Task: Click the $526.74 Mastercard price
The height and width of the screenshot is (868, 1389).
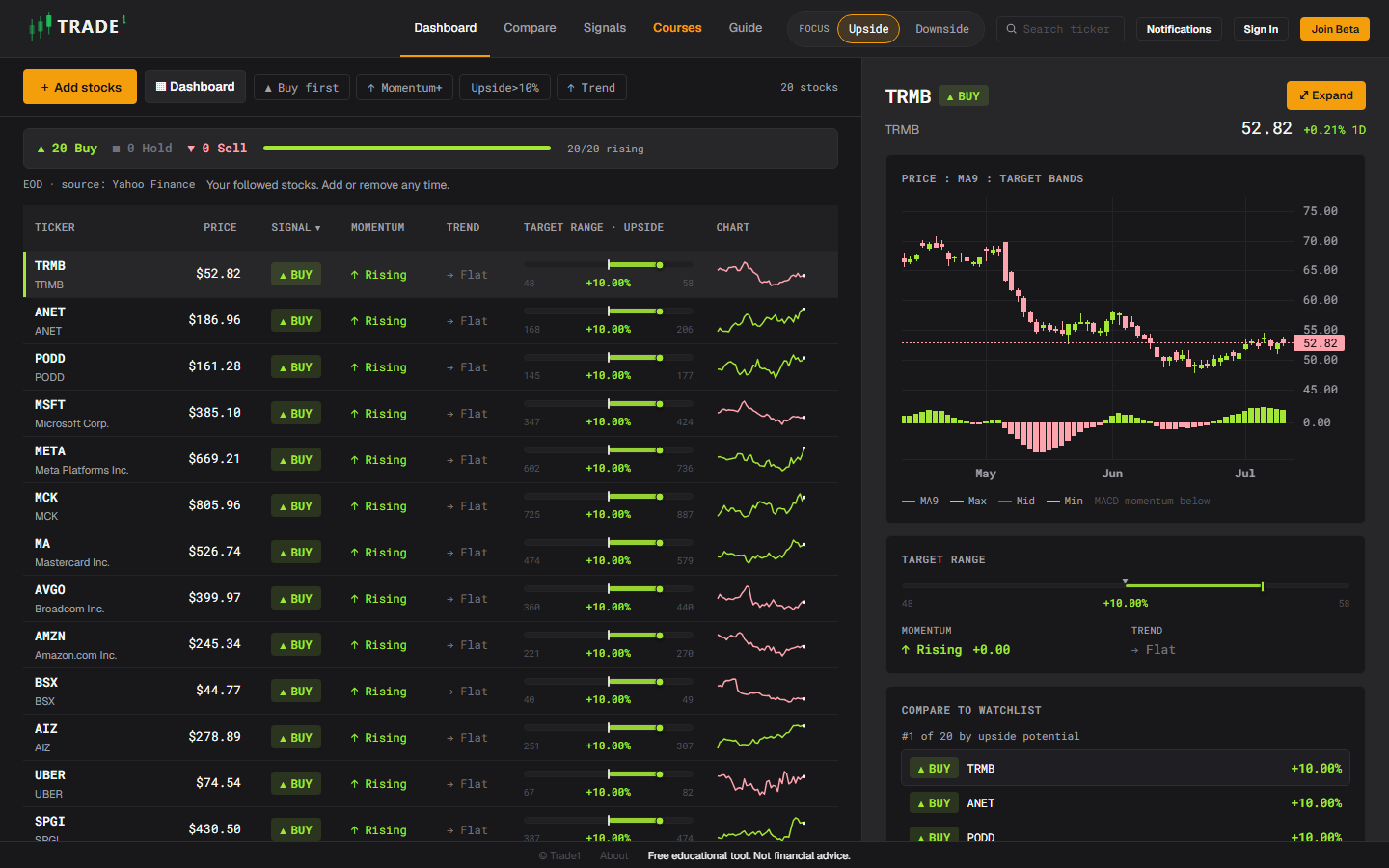Action: pos(214,552)
